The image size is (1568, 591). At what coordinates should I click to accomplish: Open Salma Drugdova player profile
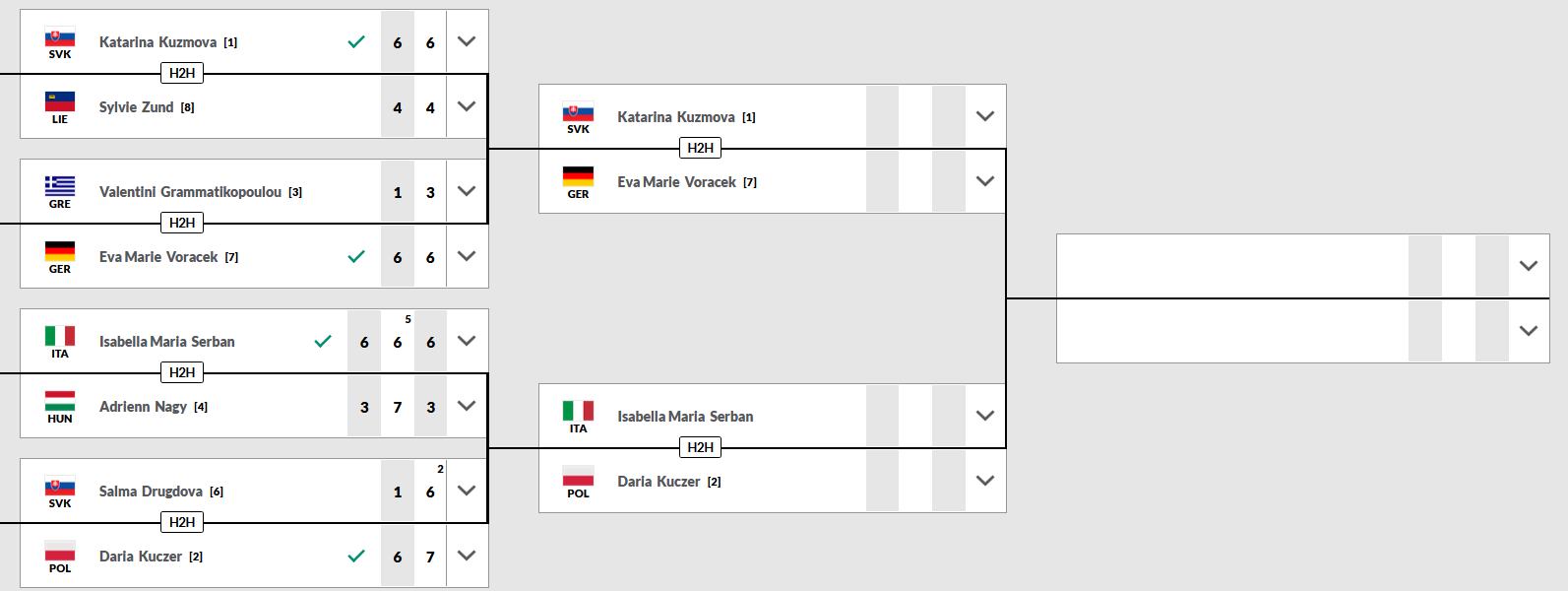coord(151,492)
